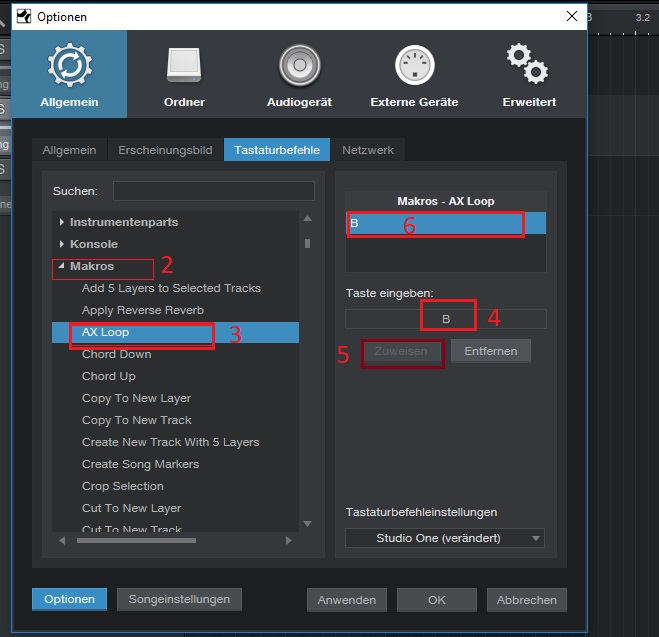Select the Tastaturbefehle tab
This screenshot has height=637, width=659.
(x=277, y=150)
